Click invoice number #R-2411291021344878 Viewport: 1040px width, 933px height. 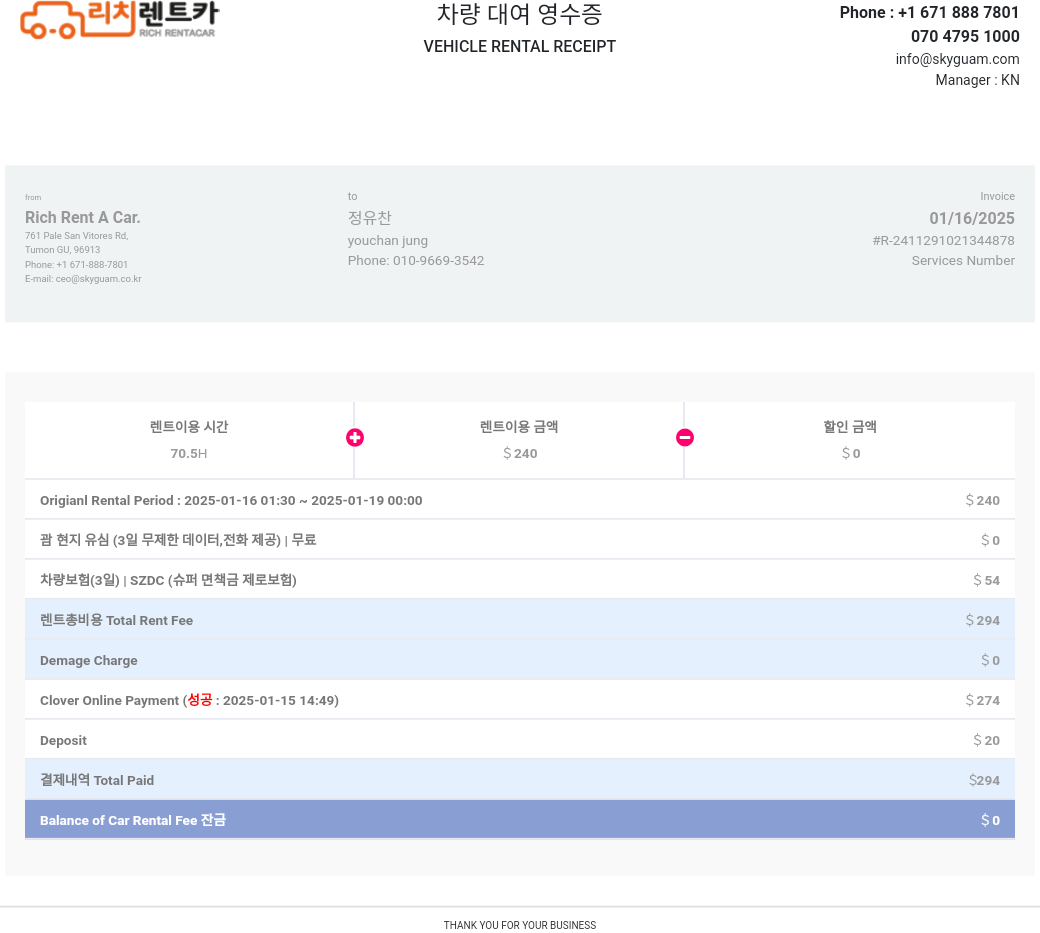point(943,241)
